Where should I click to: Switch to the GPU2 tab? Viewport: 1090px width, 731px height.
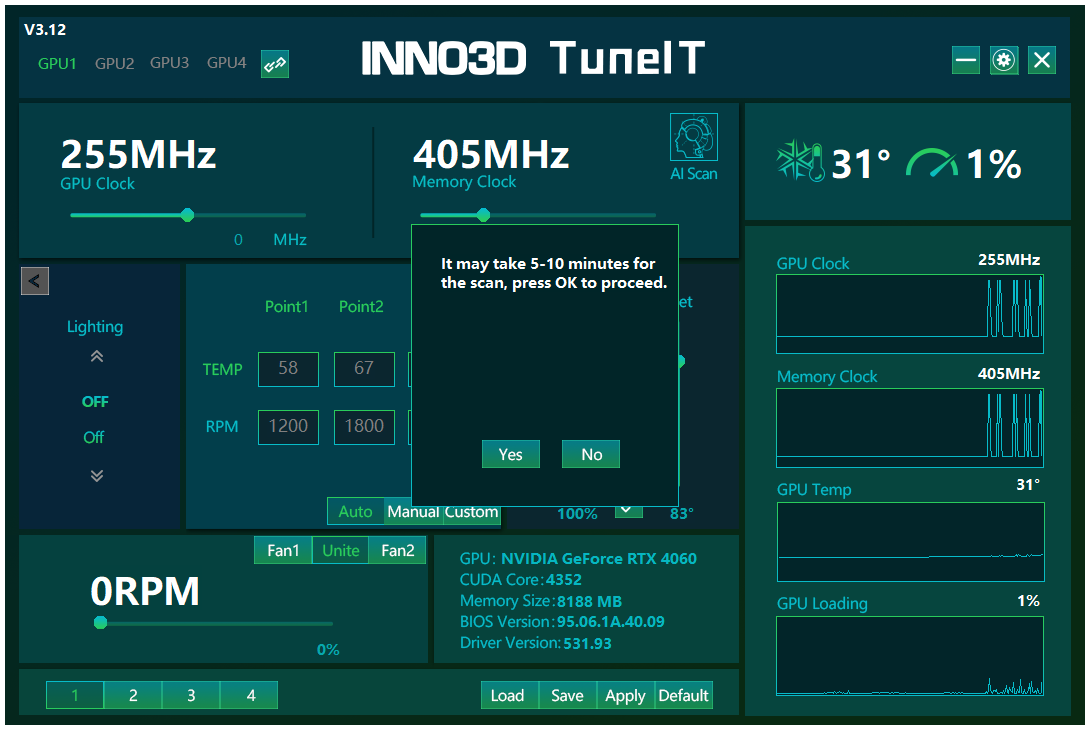[x=115, y=63]
